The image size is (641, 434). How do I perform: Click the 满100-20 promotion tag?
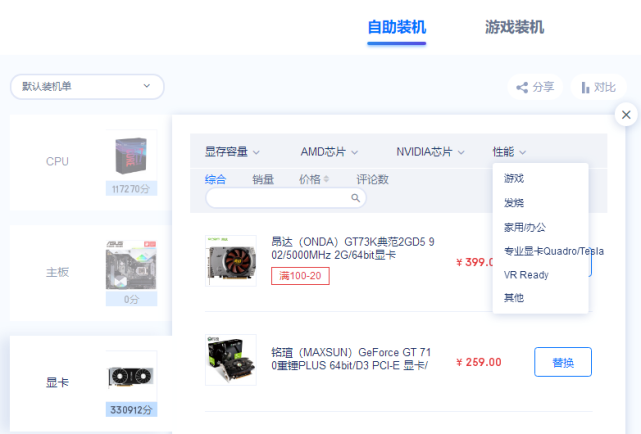pos(300,276)
